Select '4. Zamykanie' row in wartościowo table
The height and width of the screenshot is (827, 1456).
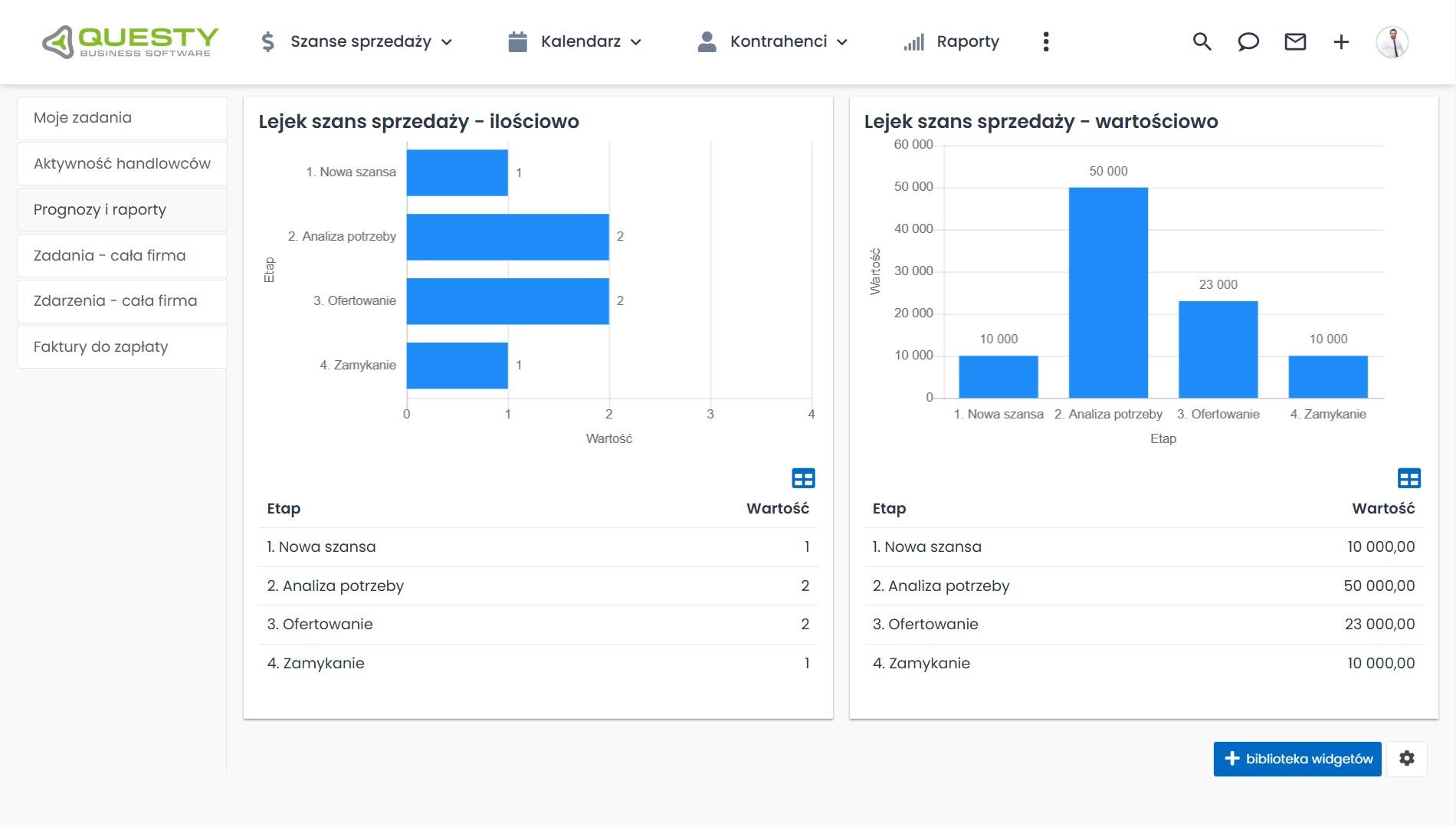(1144, 664)
